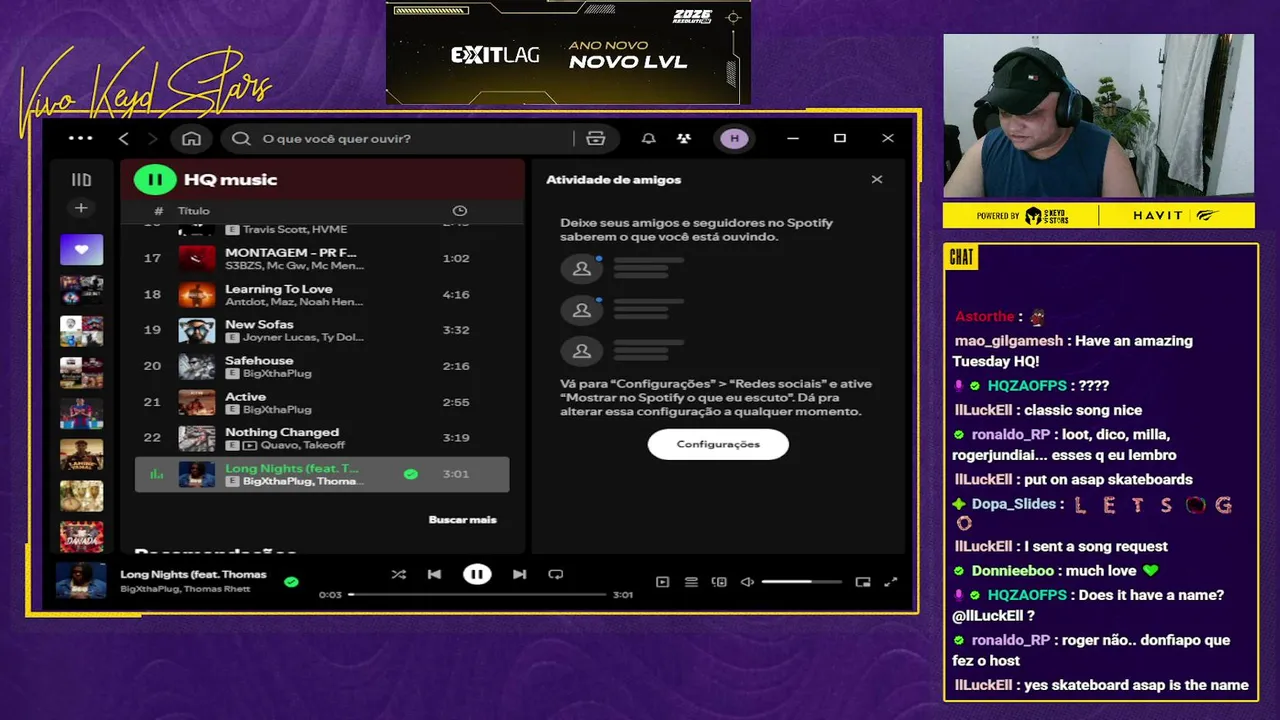Screen dimensions: 1280x720
Task: Click the Configurações button
Action: click(718, 444)
